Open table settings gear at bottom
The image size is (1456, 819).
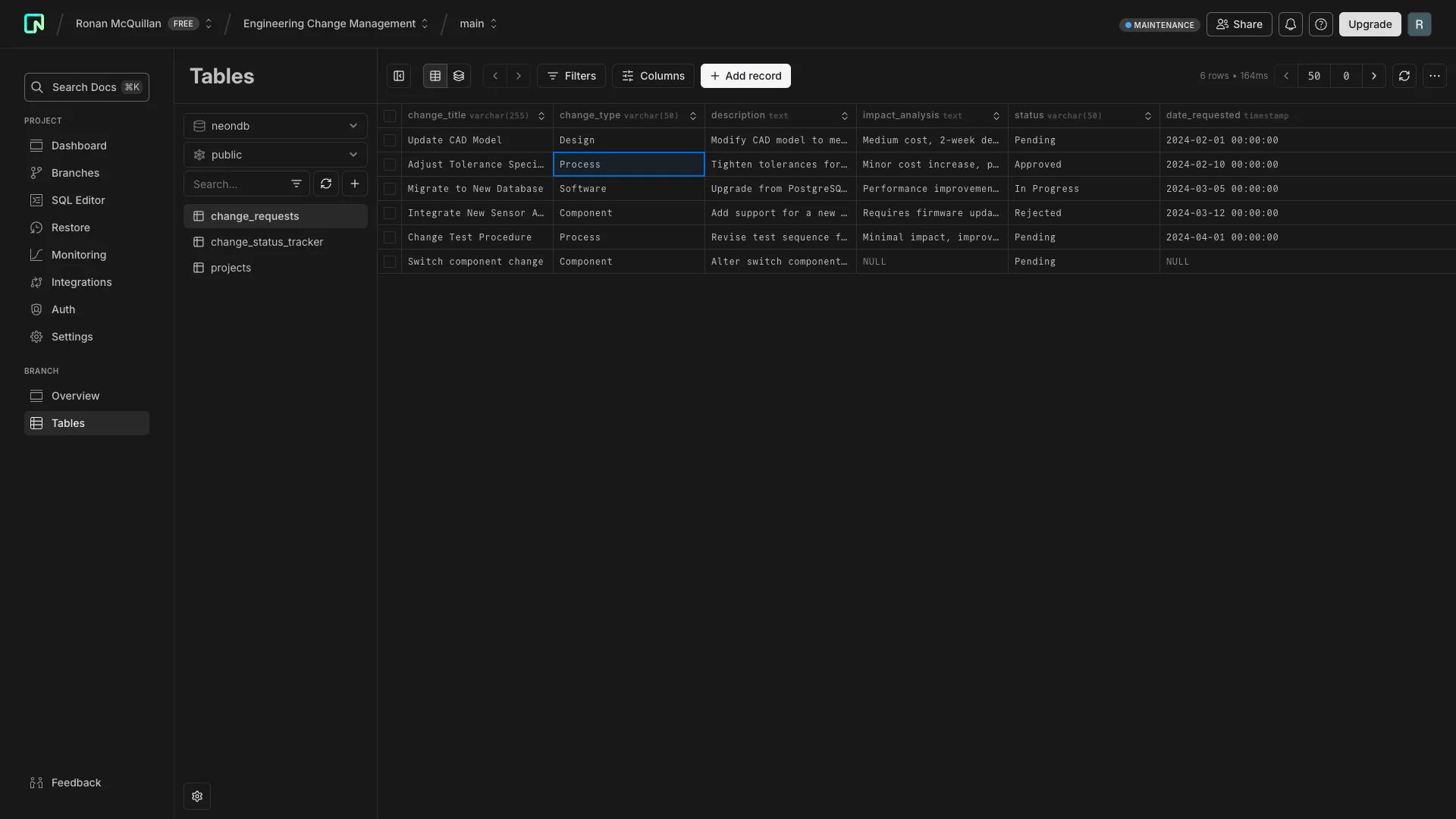coord(197,796)
